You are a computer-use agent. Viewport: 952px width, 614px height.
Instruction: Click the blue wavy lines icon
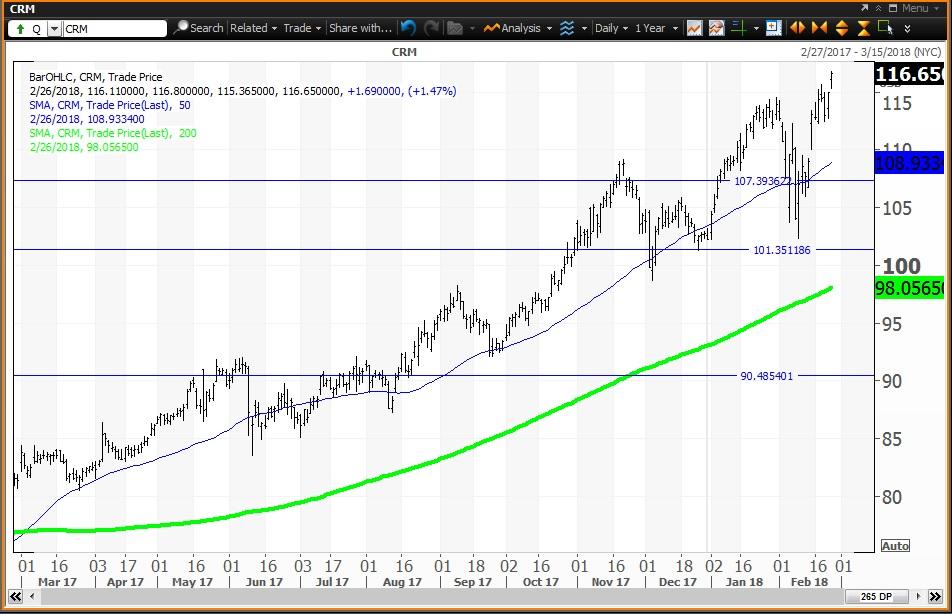coord(566,28)
